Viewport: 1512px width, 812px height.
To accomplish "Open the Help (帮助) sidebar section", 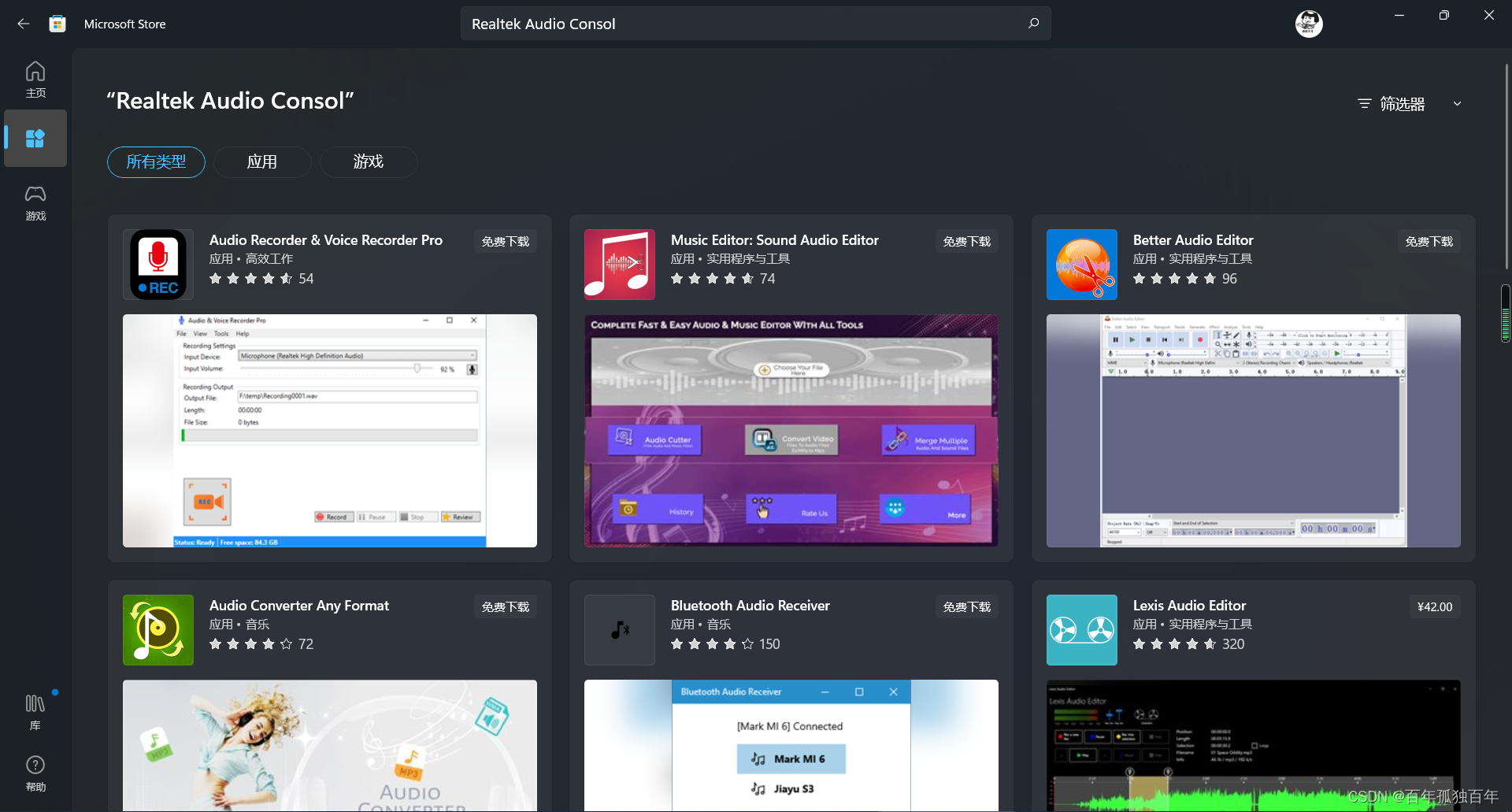I will (x=35, y=773).
